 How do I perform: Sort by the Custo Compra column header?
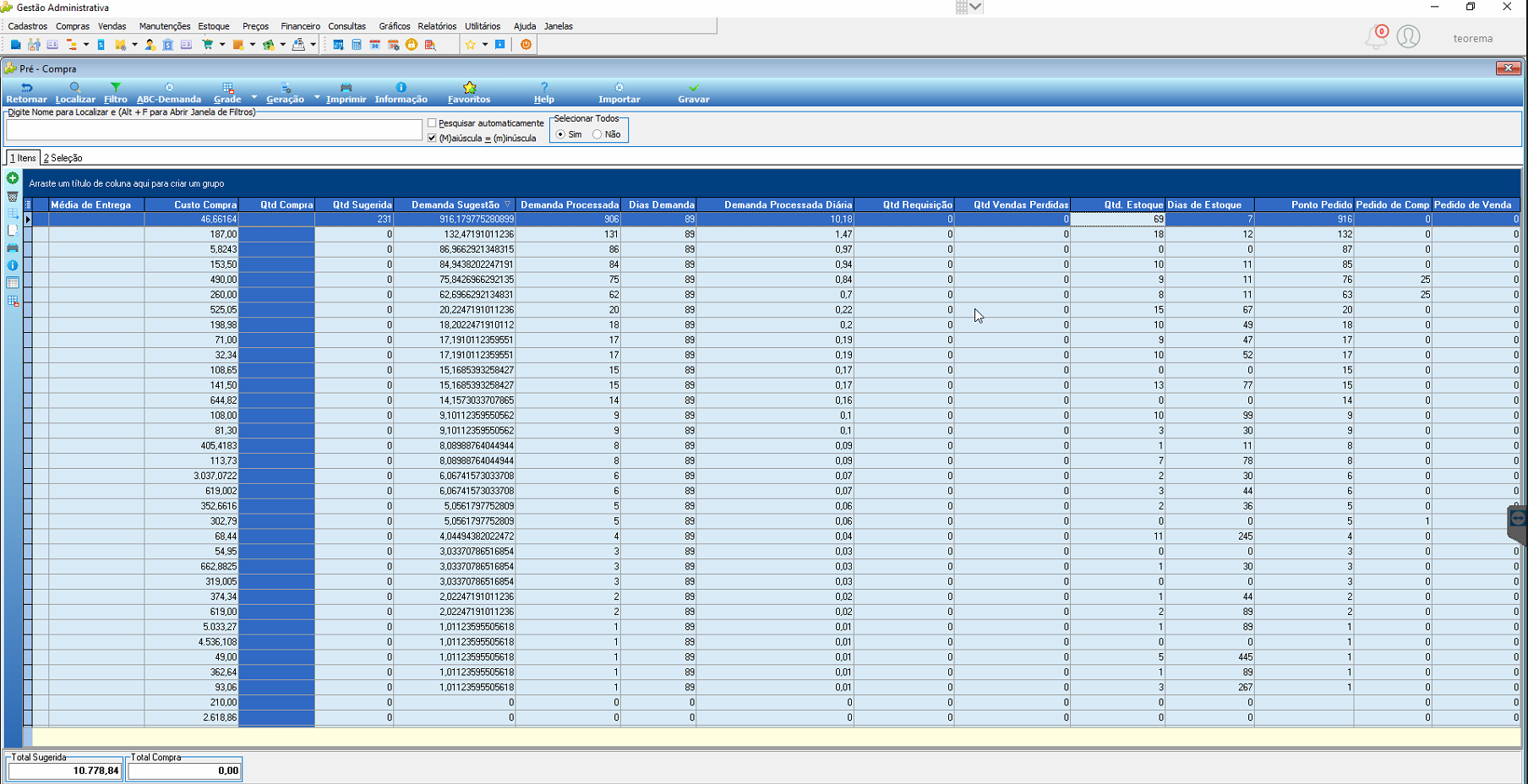192,204
